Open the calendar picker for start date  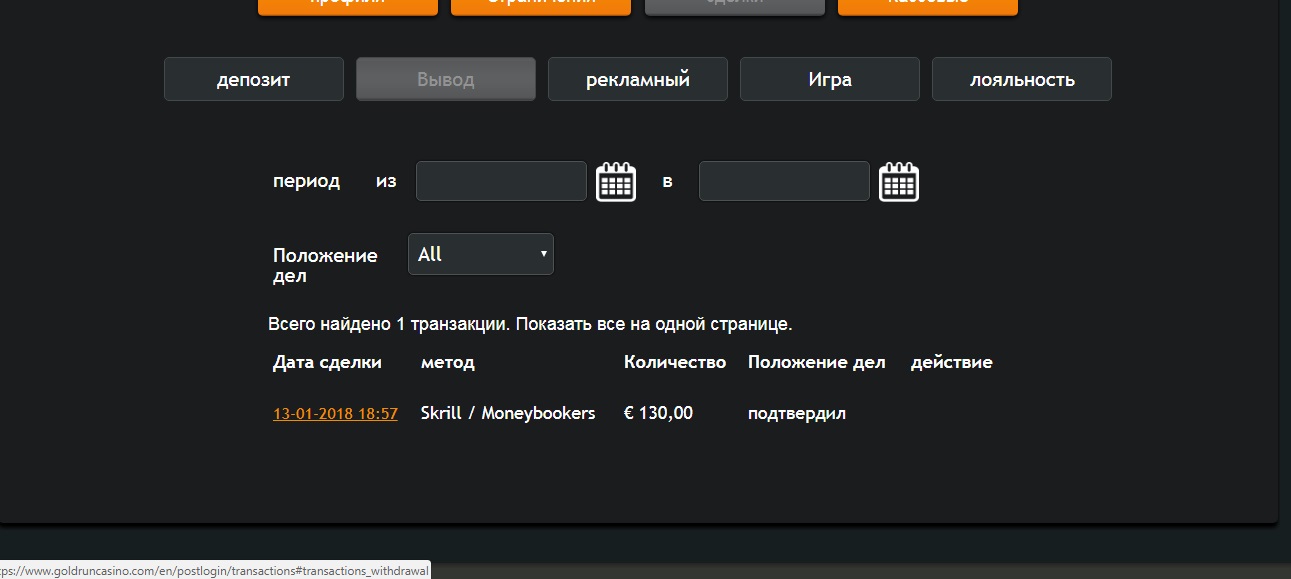point(616,181)
